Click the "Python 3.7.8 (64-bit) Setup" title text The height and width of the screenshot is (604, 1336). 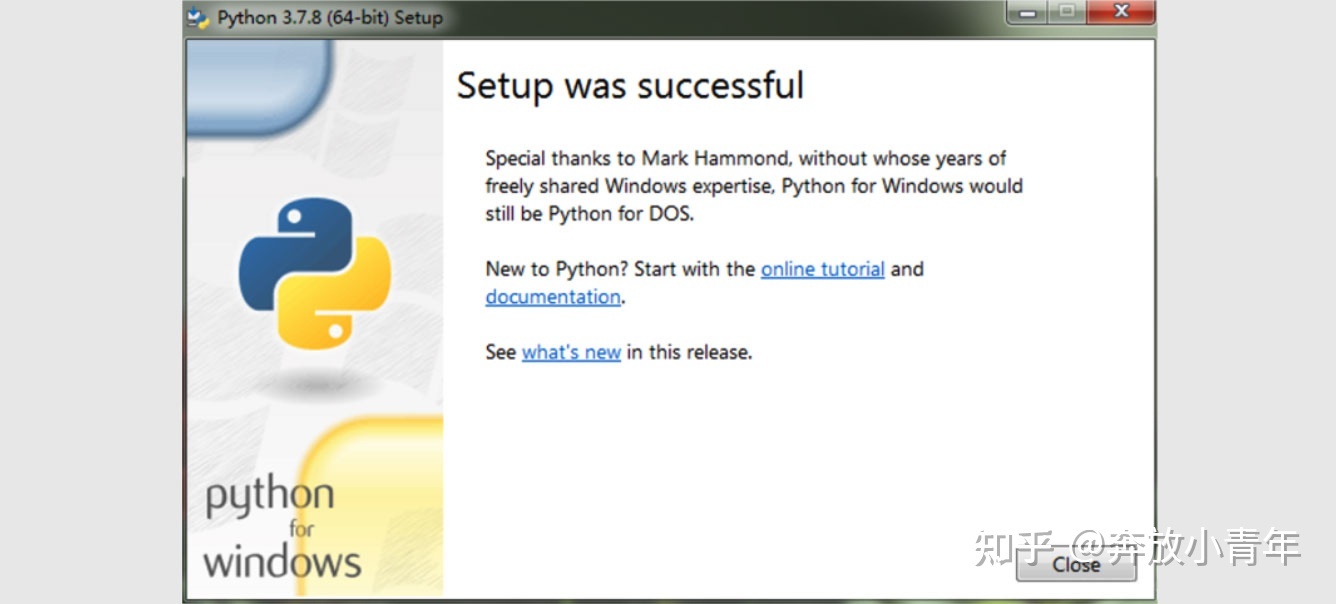pos(330,18)
